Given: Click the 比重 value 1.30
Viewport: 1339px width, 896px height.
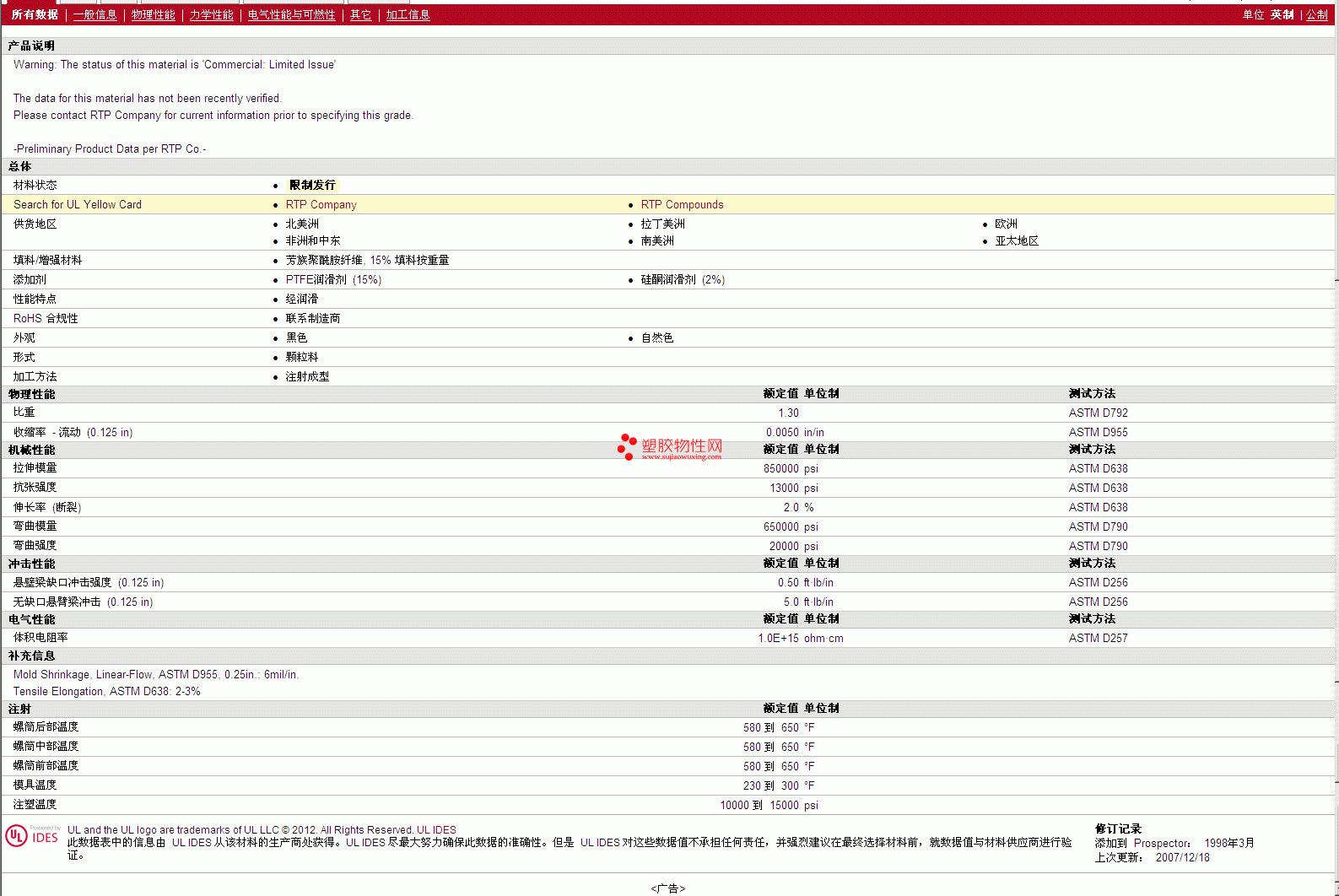Looking at the screenshot, I should click(788, 413).
